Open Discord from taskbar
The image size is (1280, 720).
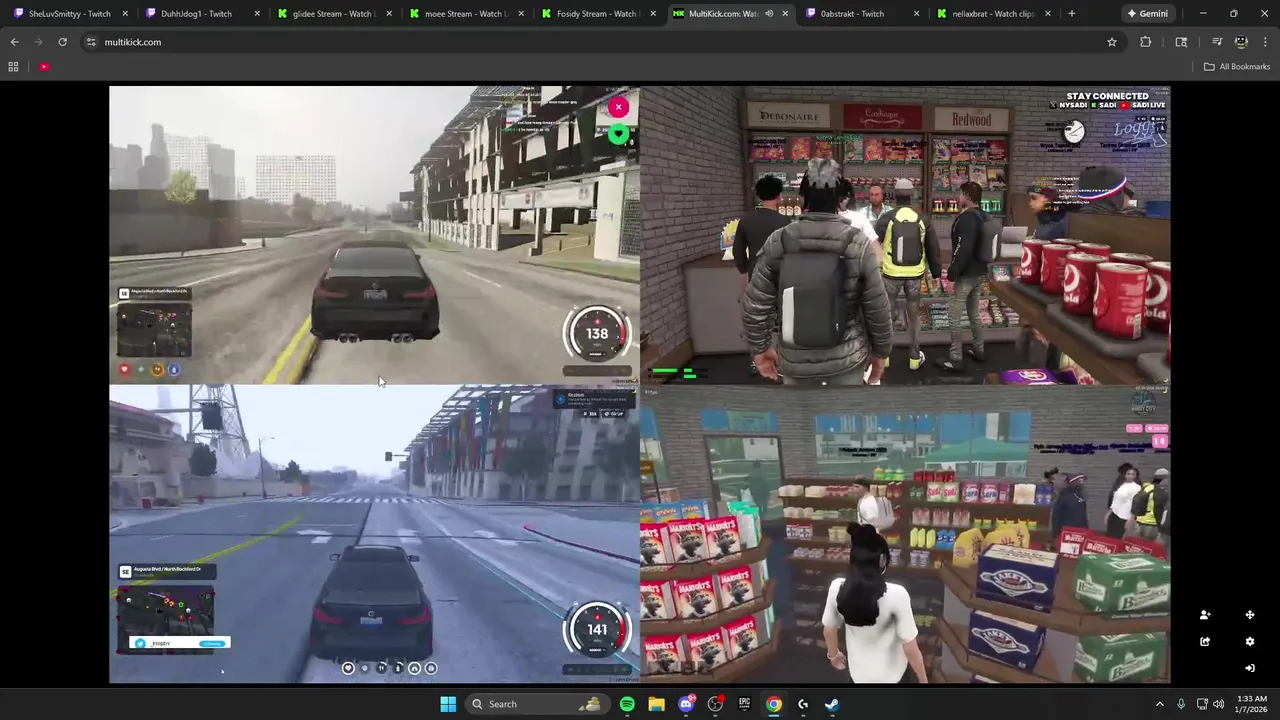[686, 704]
